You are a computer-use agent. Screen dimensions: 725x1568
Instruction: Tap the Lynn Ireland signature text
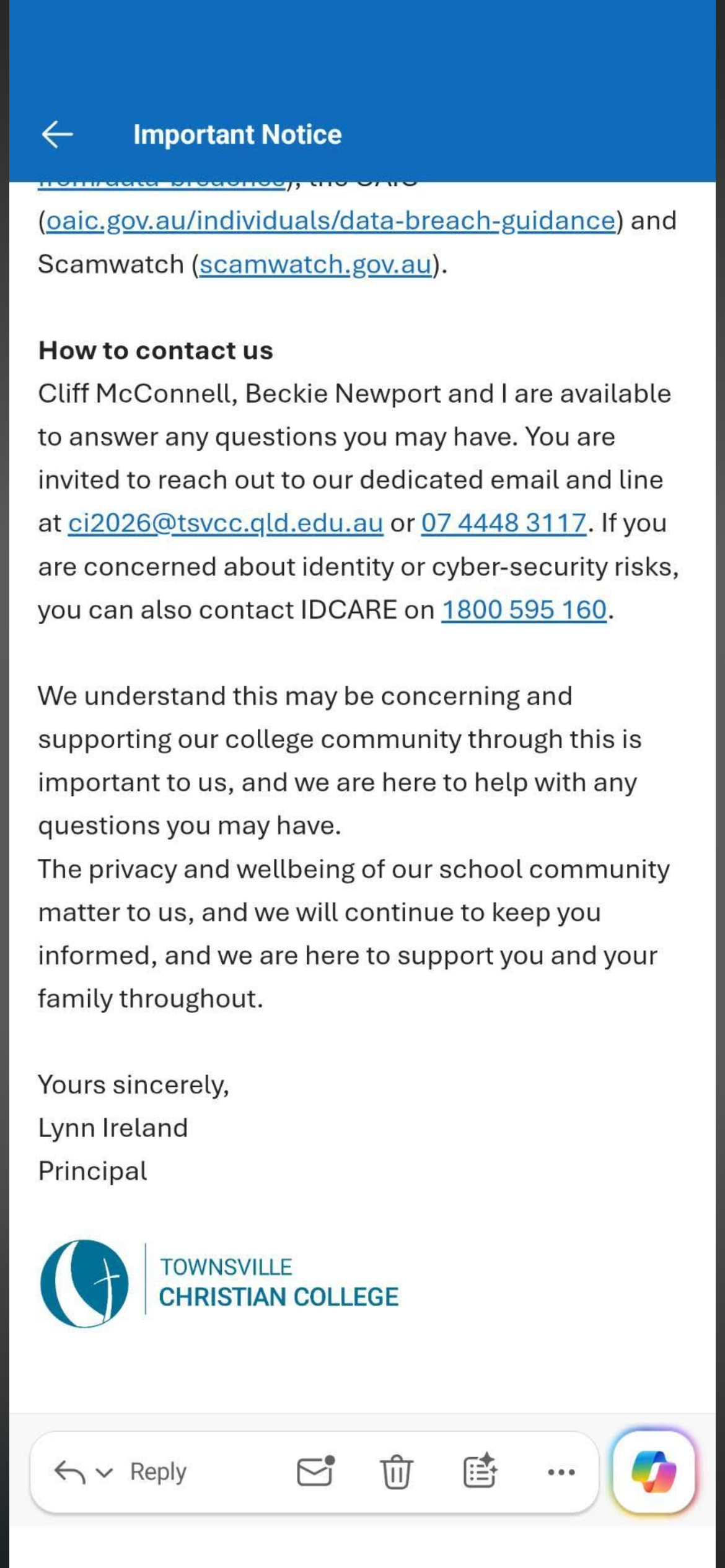coord(113,1128)
